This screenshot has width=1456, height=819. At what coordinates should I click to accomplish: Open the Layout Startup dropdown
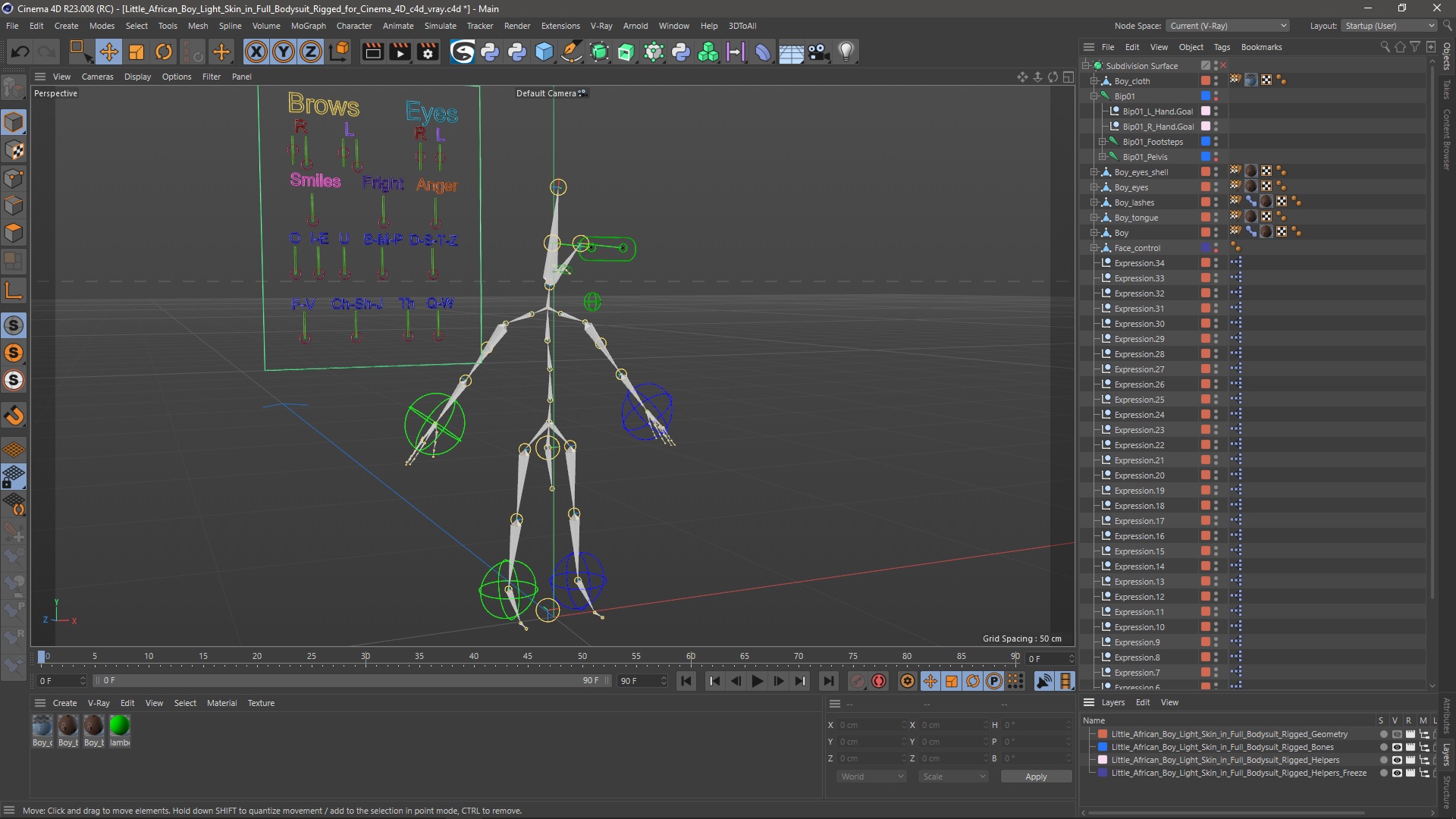tap(1389, 26)
